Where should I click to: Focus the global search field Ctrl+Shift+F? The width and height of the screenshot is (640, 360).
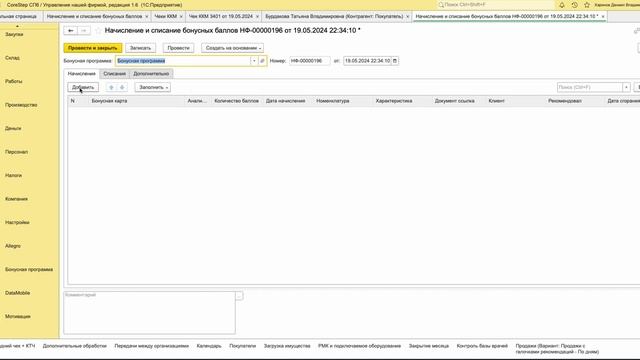click(495, 5)
